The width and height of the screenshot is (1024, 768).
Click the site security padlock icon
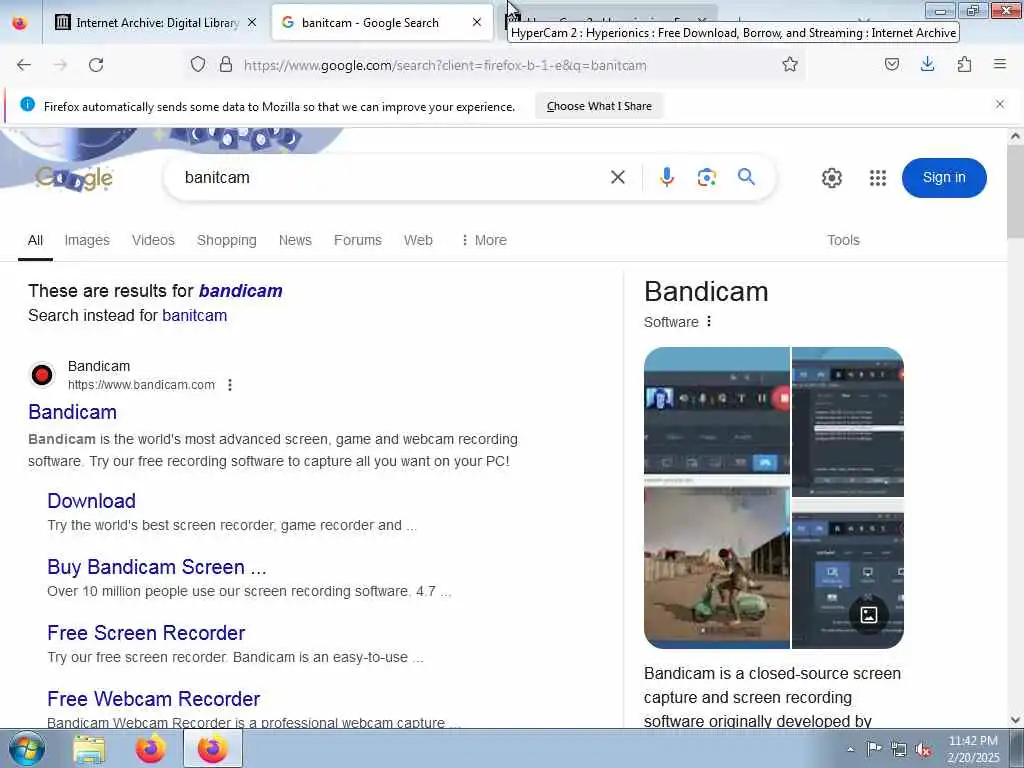(226, 64)
